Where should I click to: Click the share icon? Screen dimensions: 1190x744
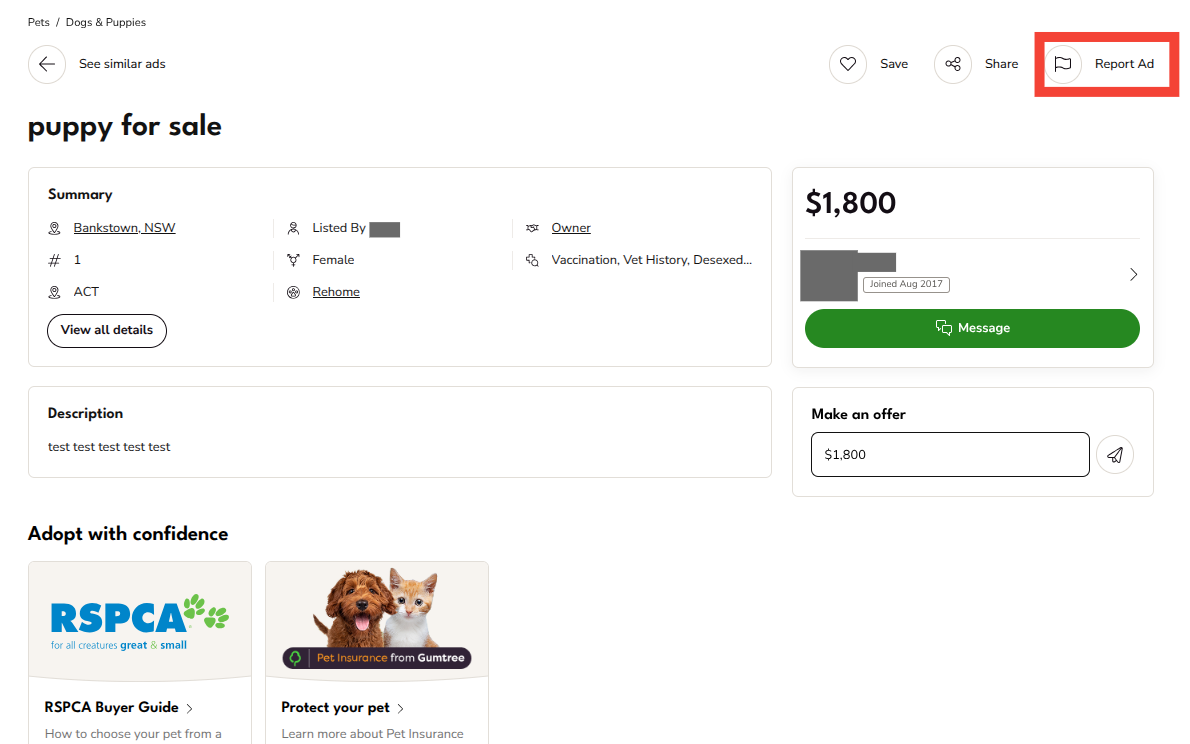[953, 64]
